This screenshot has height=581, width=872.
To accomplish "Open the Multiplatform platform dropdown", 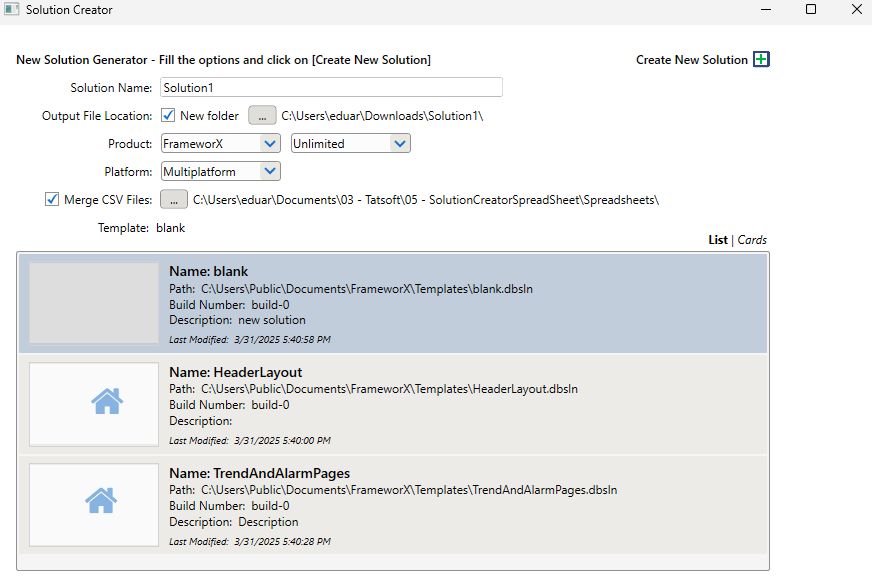I will (x=221, y=172).
